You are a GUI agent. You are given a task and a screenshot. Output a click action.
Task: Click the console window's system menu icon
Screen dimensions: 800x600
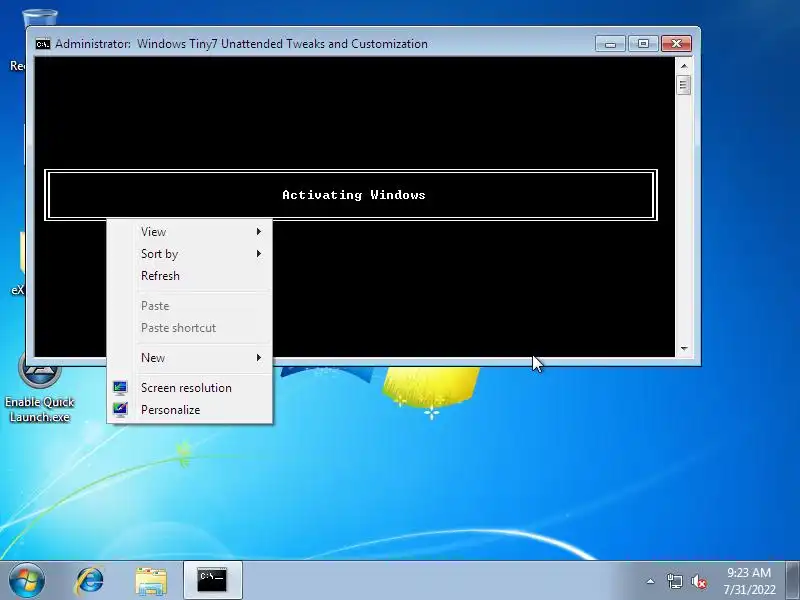coord(43,44)
